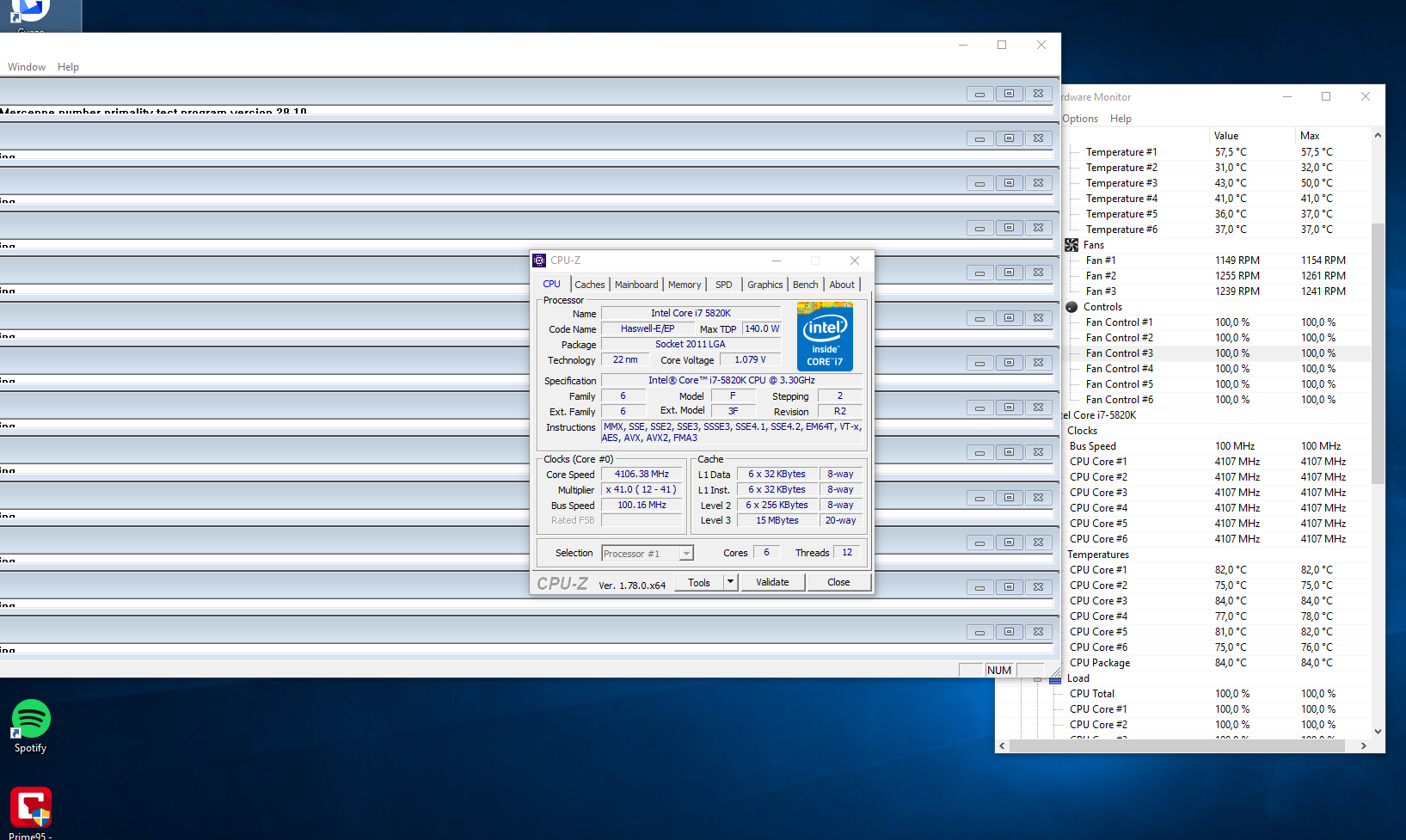Click the "1.079 V" core voltage value
Viewport: 1406px width, 840px height.
750,359
